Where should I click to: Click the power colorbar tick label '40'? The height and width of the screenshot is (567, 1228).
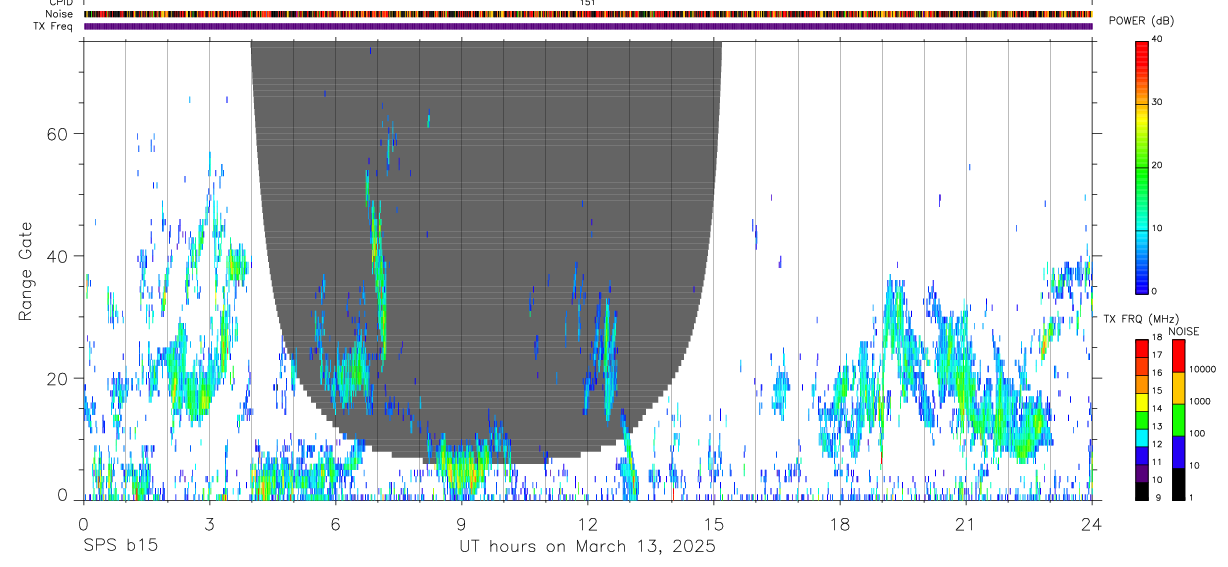point(1157,40)
